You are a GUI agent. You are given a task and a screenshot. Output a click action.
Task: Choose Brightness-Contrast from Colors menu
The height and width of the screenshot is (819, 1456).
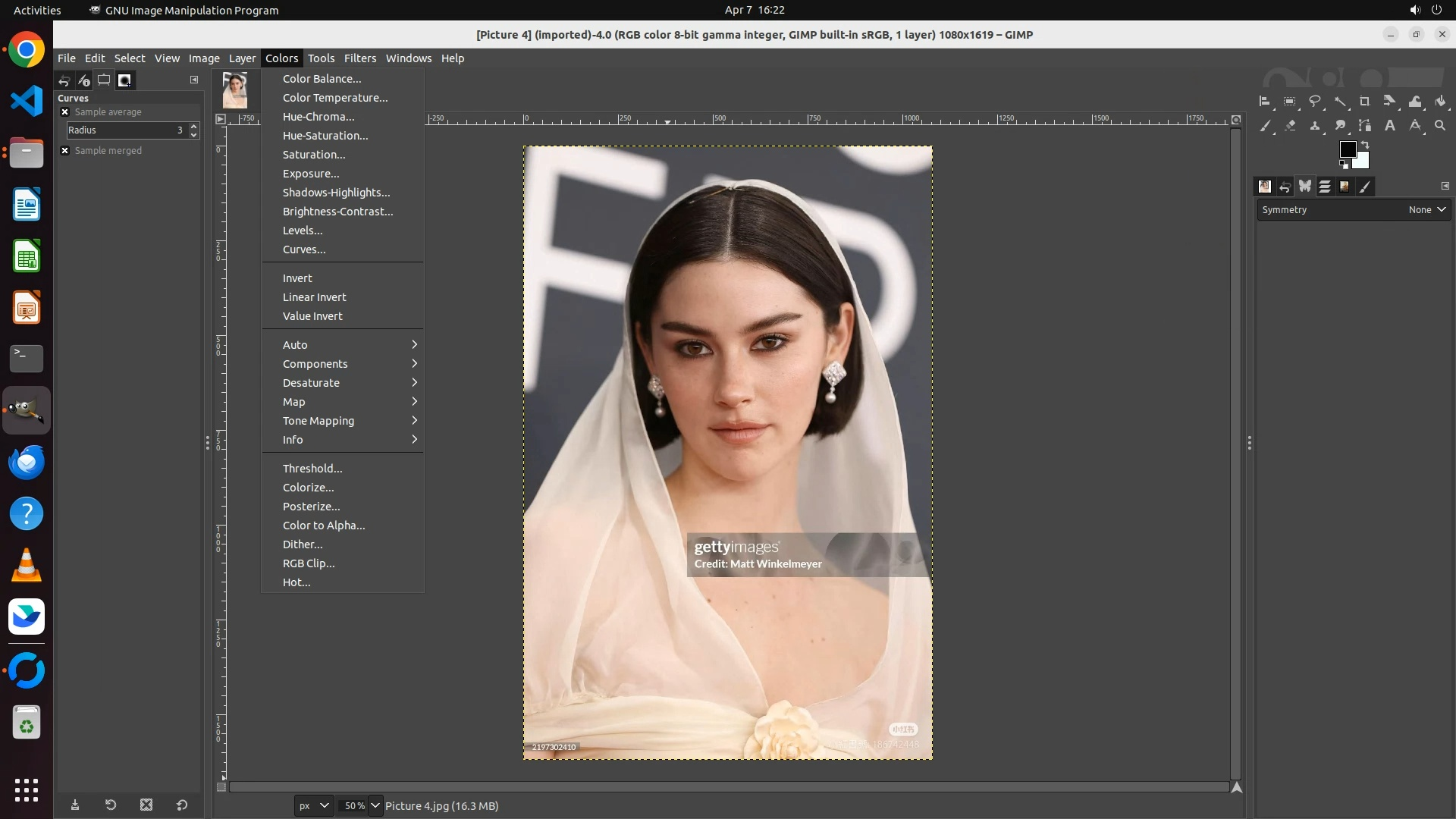point(337,212)
